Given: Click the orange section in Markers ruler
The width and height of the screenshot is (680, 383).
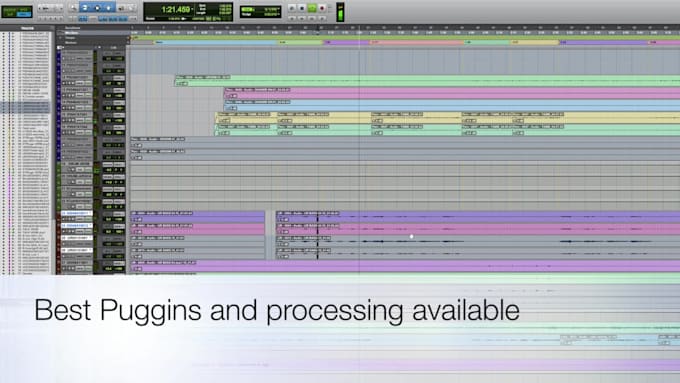Looking at the screenshot, I should [417, 43].
